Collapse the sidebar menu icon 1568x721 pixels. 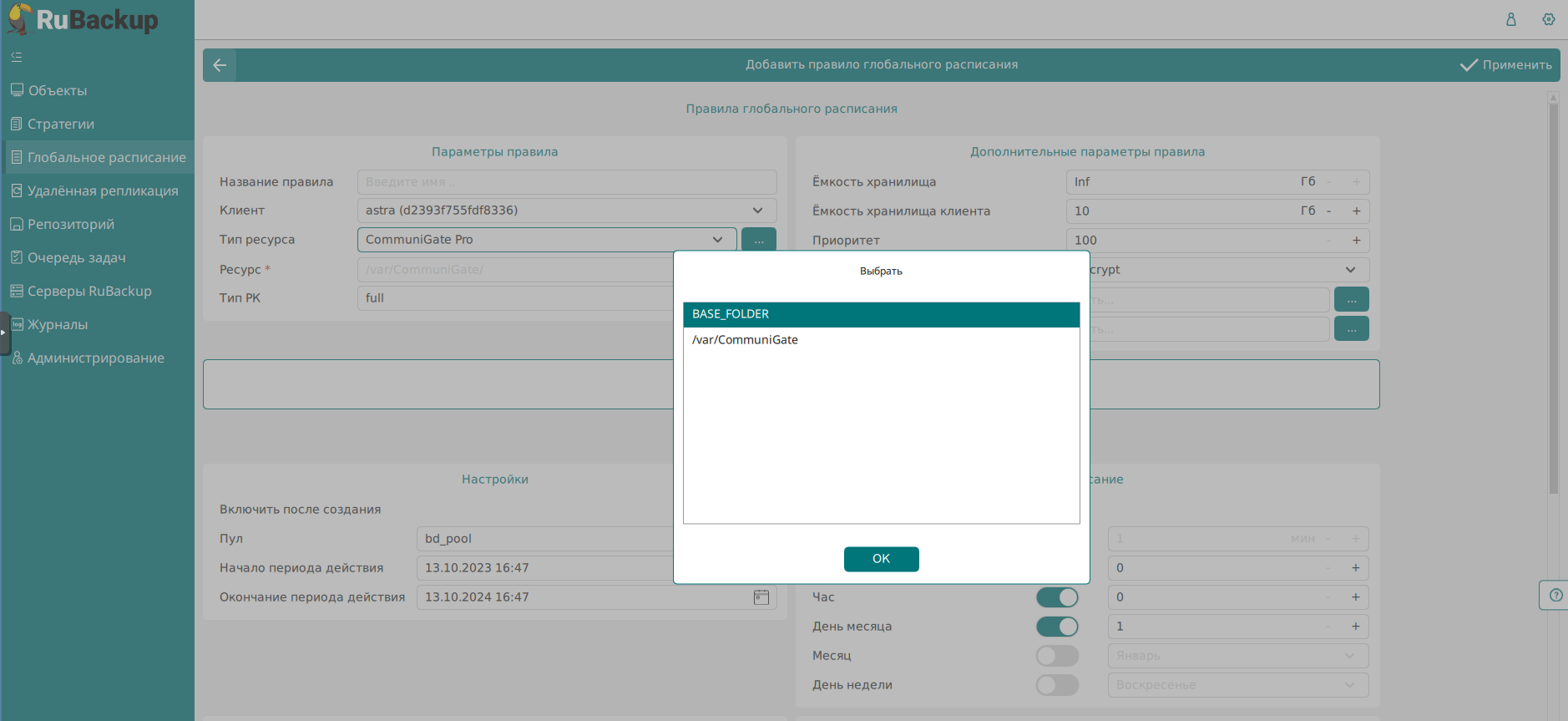(17, 57)
